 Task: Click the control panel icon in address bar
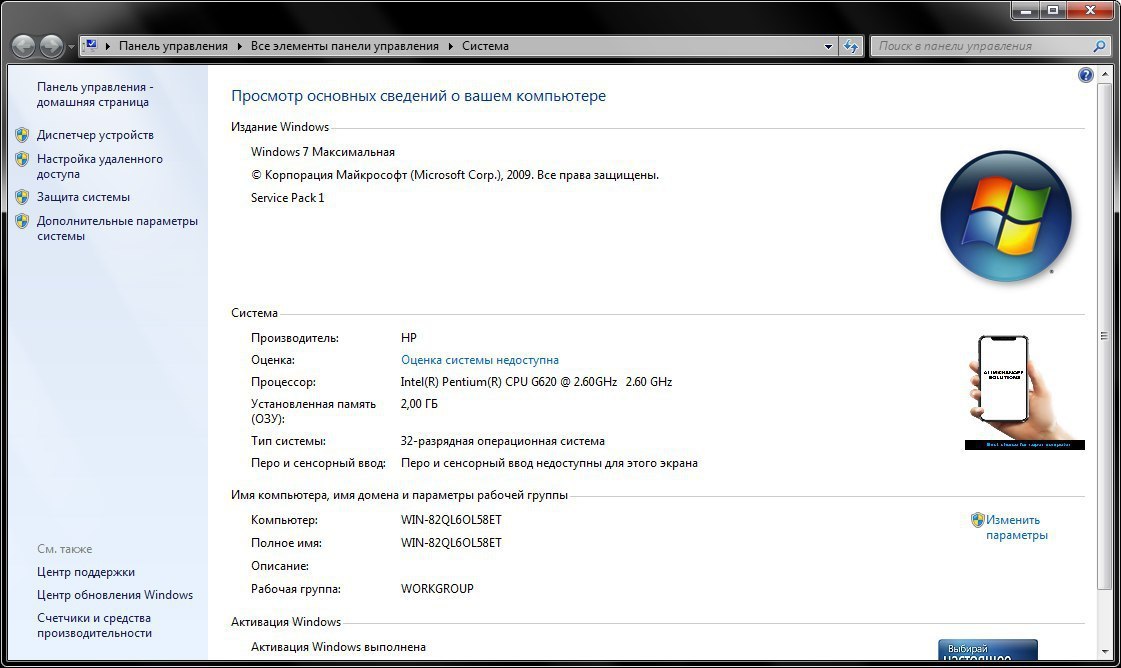[90, 46]
